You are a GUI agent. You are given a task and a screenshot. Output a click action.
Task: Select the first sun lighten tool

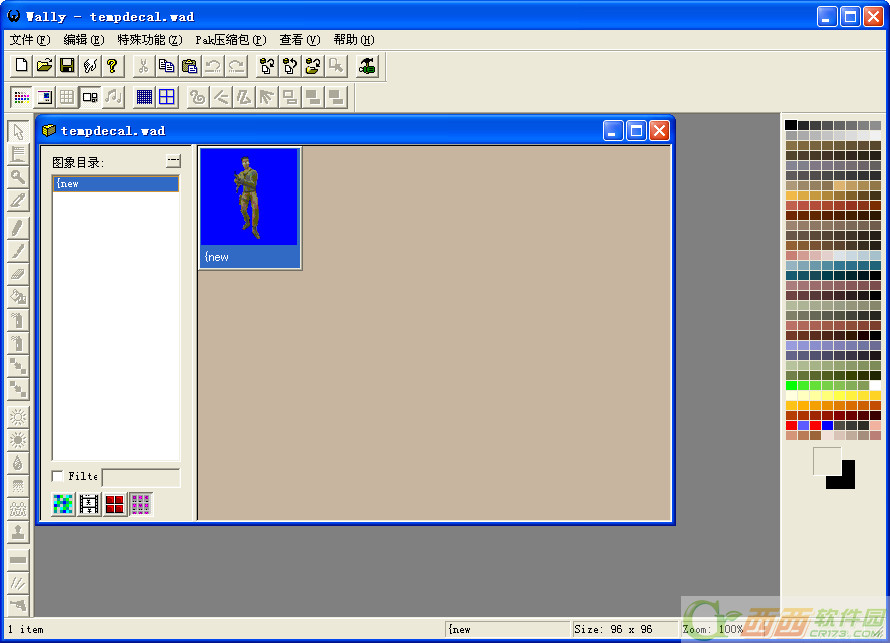(18, 417)
